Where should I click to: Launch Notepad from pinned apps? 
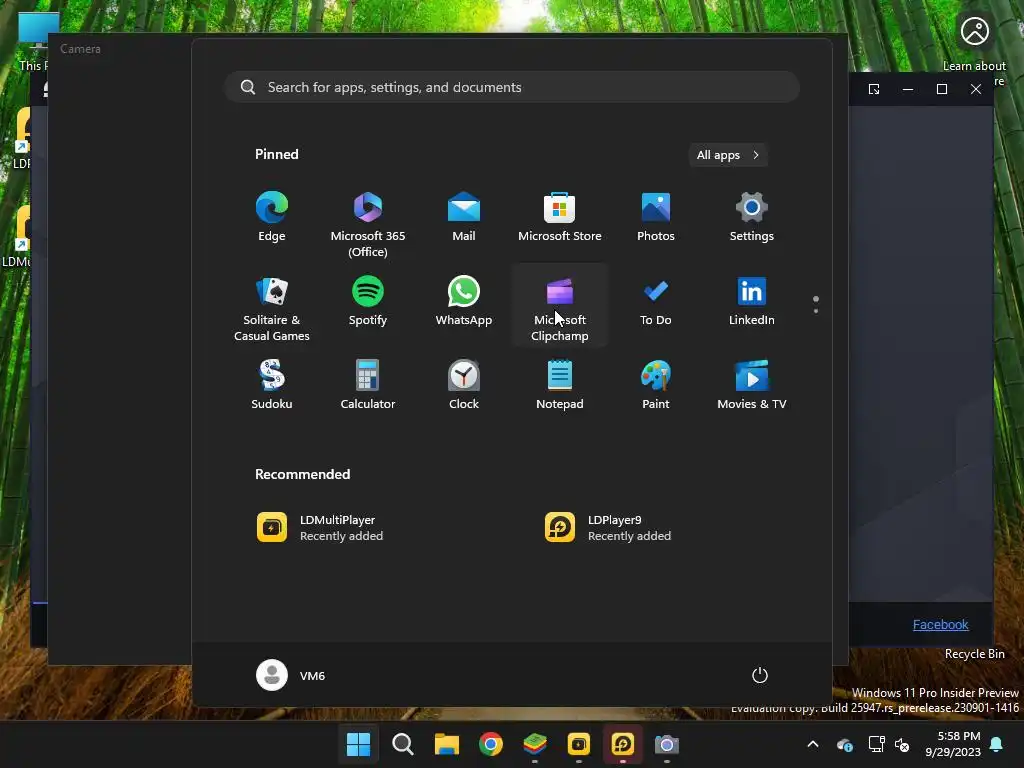pyautogui.click(x=560, y=385)
